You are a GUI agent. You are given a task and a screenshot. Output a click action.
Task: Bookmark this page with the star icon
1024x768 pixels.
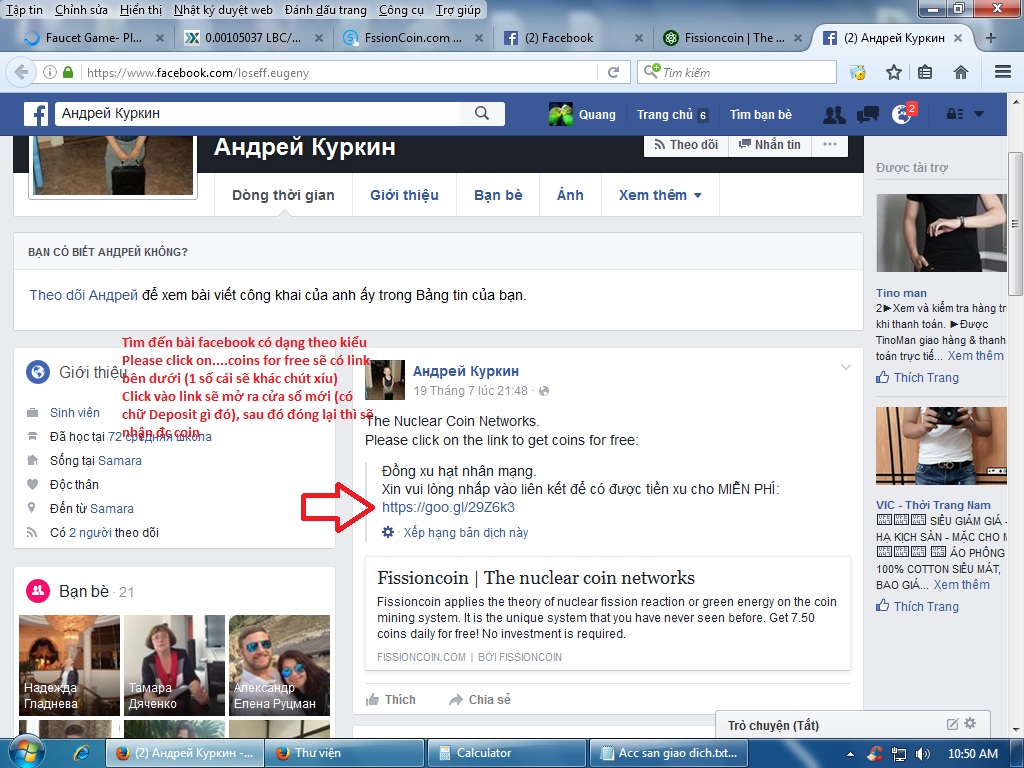tap(893, 72)
